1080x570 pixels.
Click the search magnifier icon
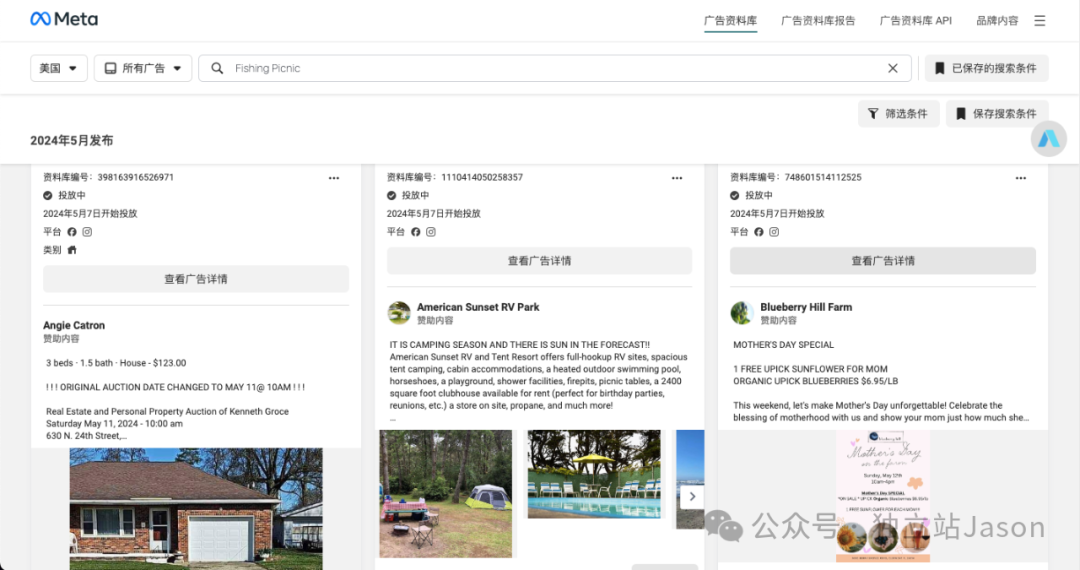(x=217, y=68)
